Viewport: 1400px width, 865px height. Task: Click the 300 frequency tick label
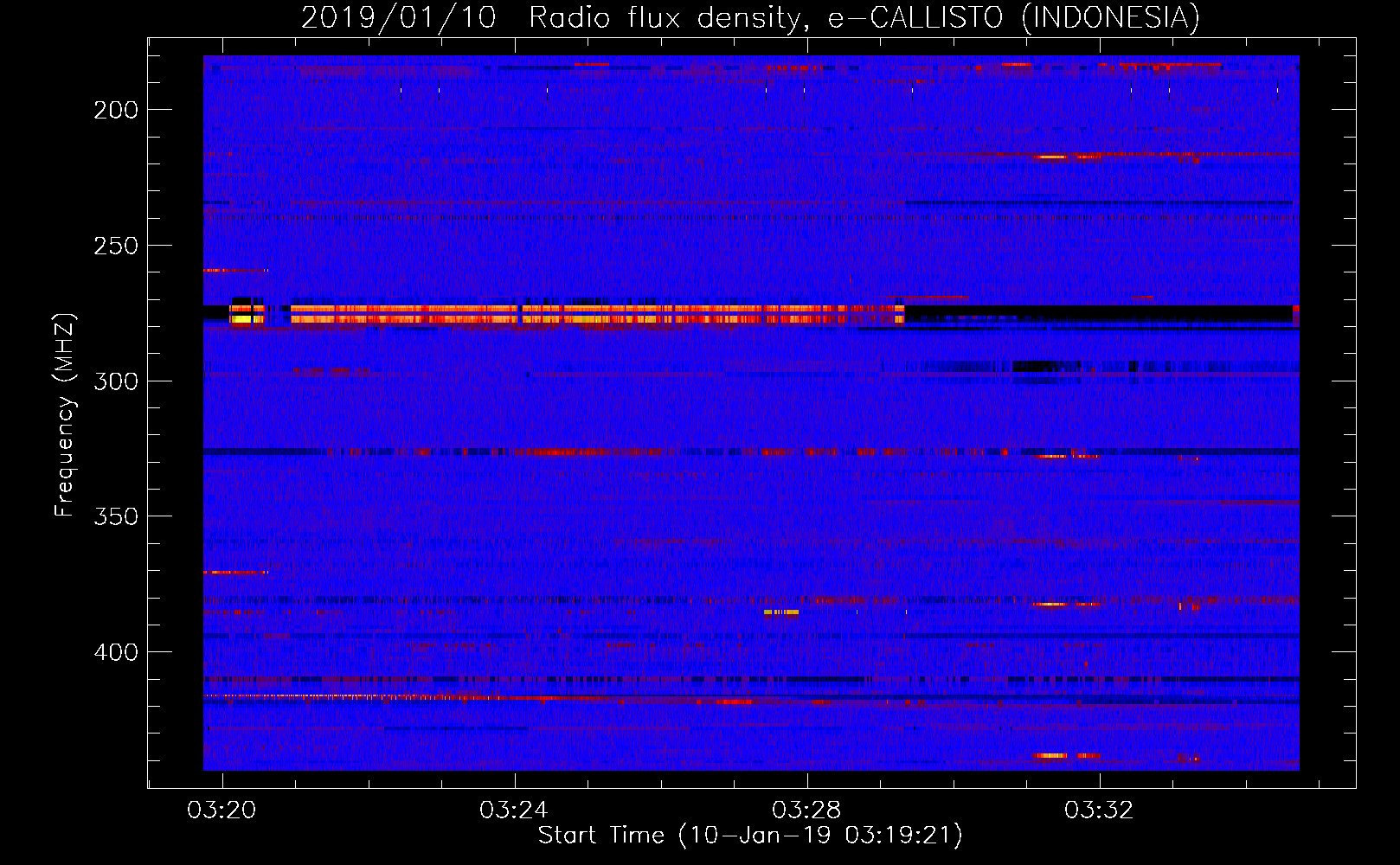click(x=116, y=381)
